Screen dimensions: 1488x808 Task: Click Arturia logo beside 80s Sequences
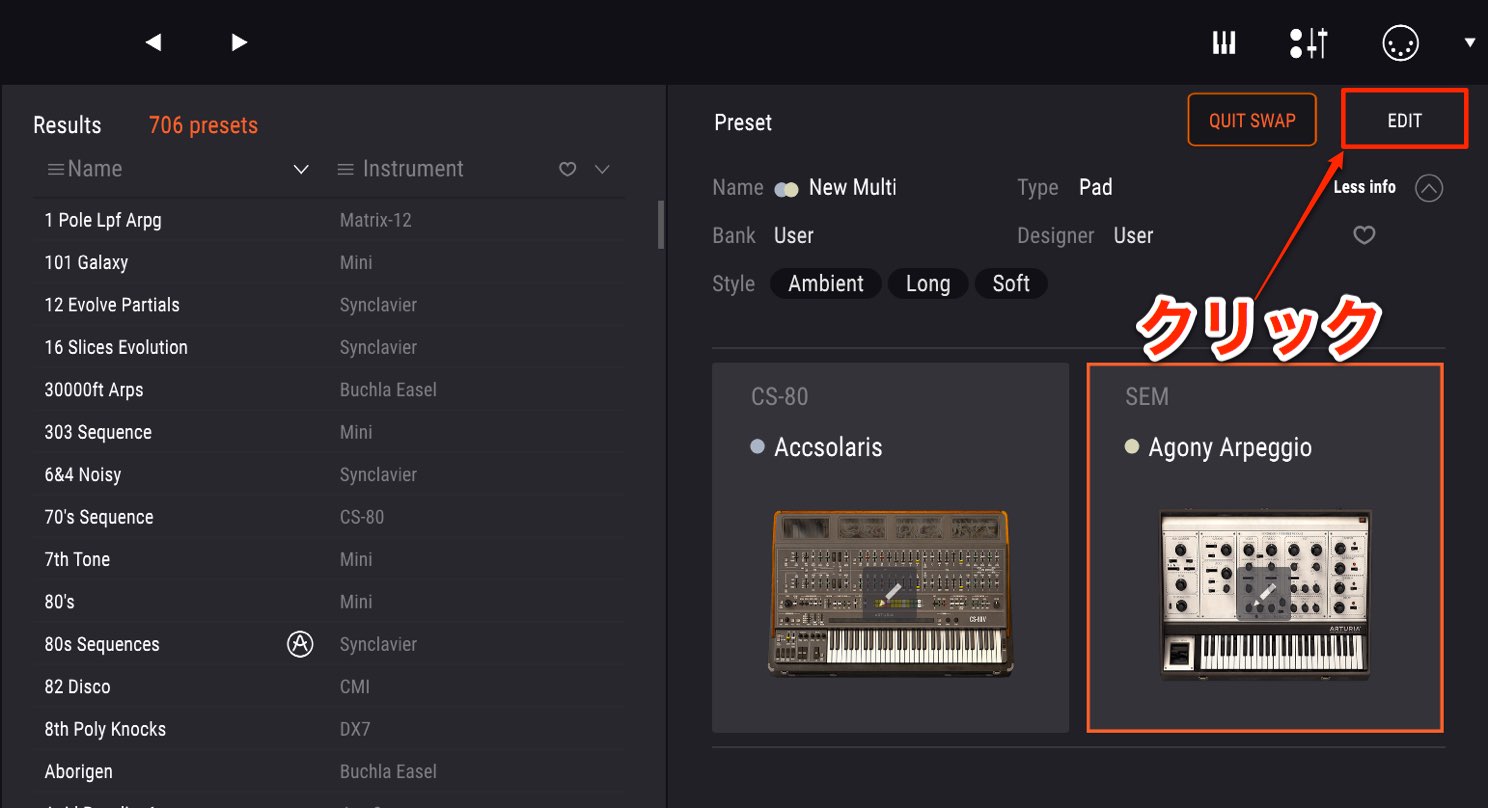[x=300, y=644]
